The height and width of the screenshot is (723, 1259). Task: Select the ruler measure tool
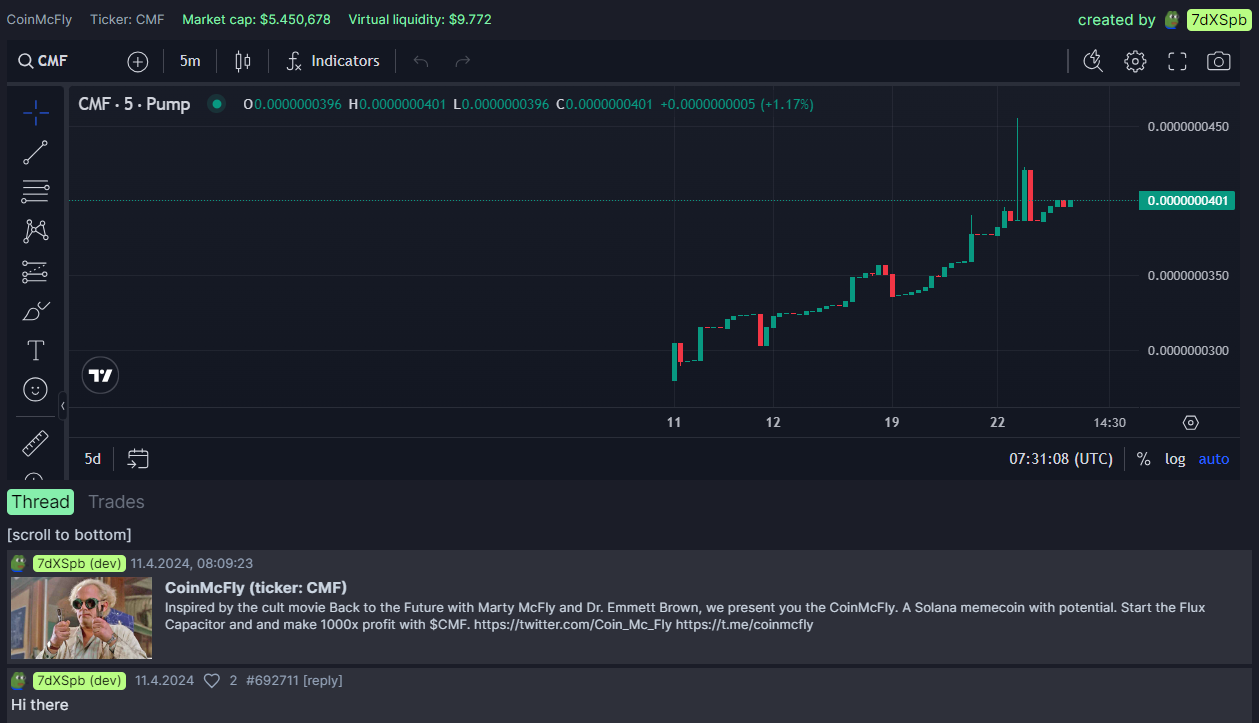pos(36,443)
